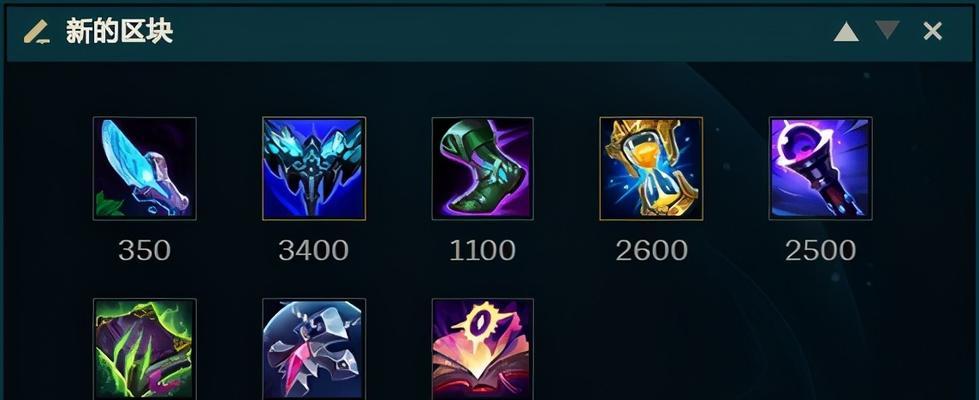Click the empty slot after the spellbook
The width and height of the screenshot is (979, 400).
coord(651,349)
